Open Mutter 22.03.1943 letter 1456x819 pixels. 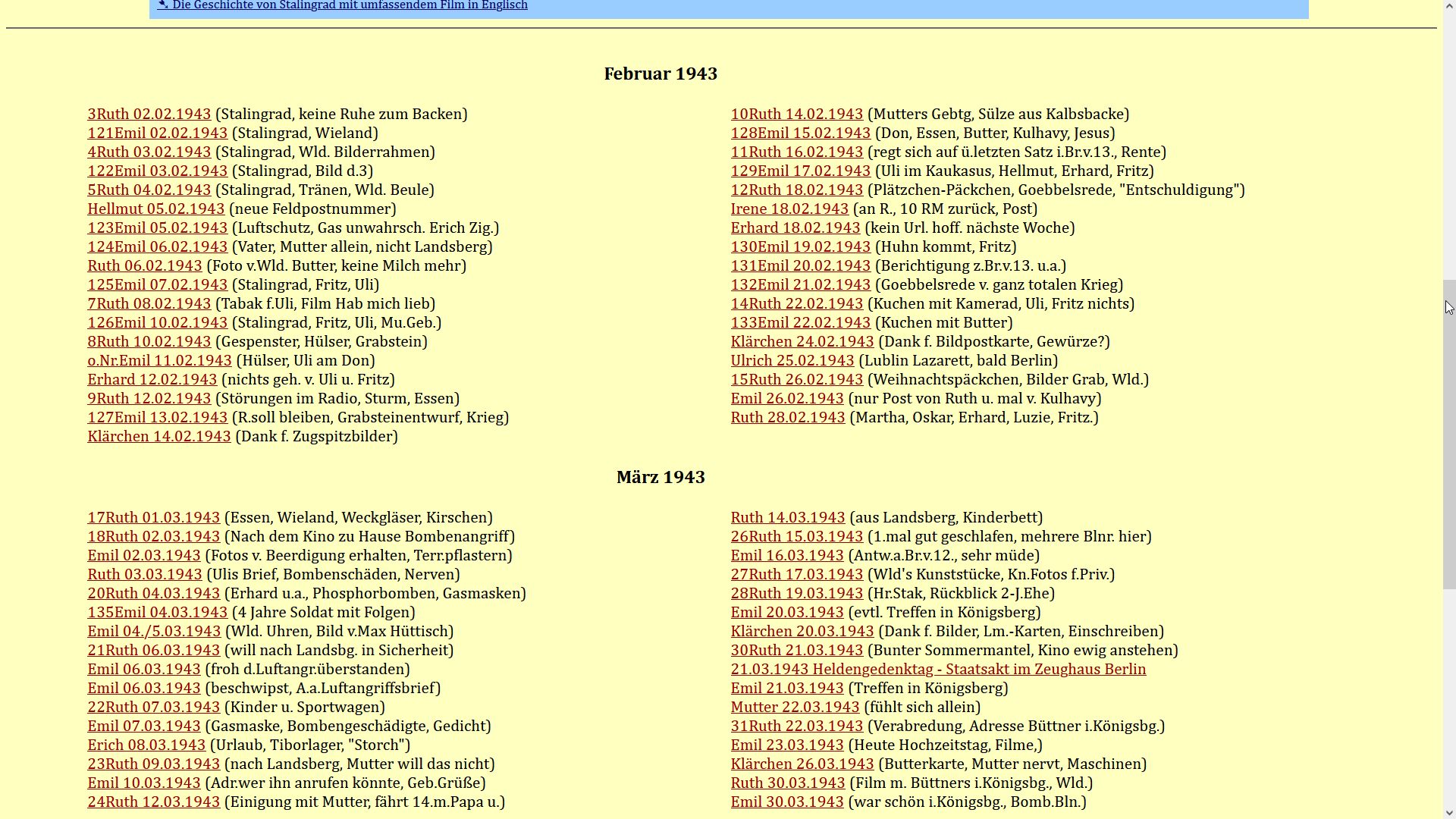pos(795,707)
